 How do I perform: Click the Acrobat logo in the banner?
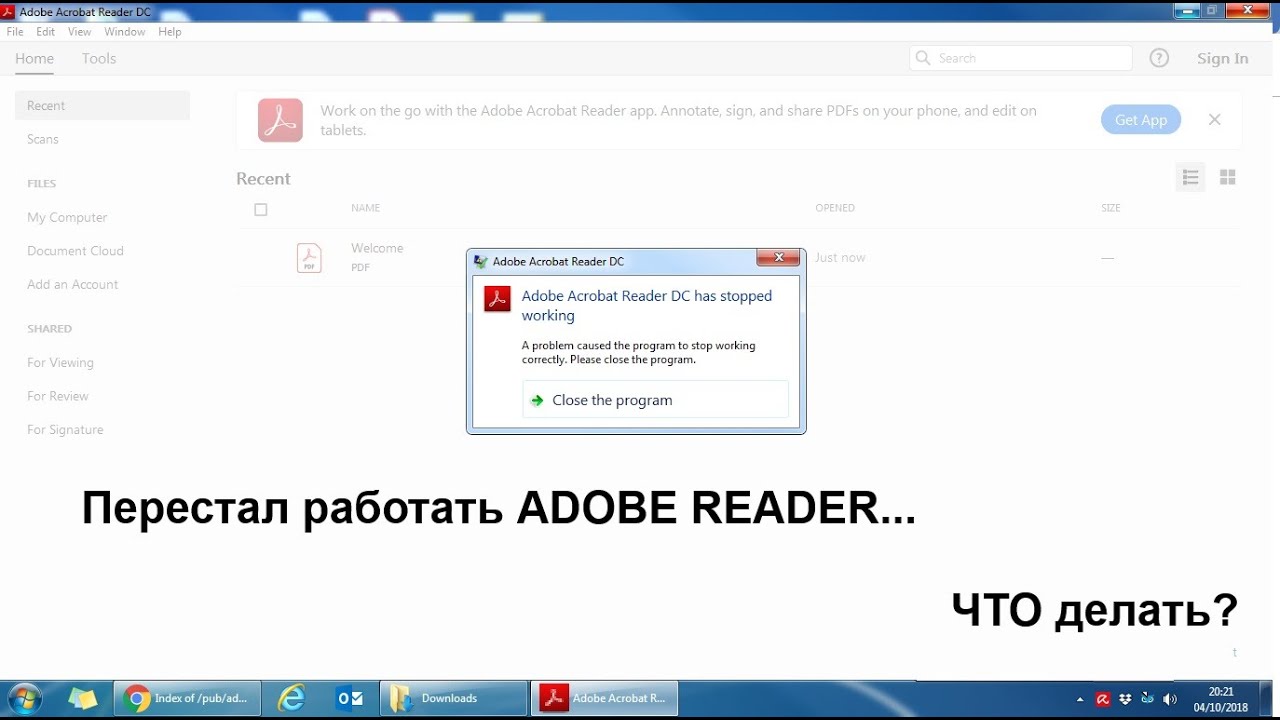pyautogui.click(x=280, y=120)
